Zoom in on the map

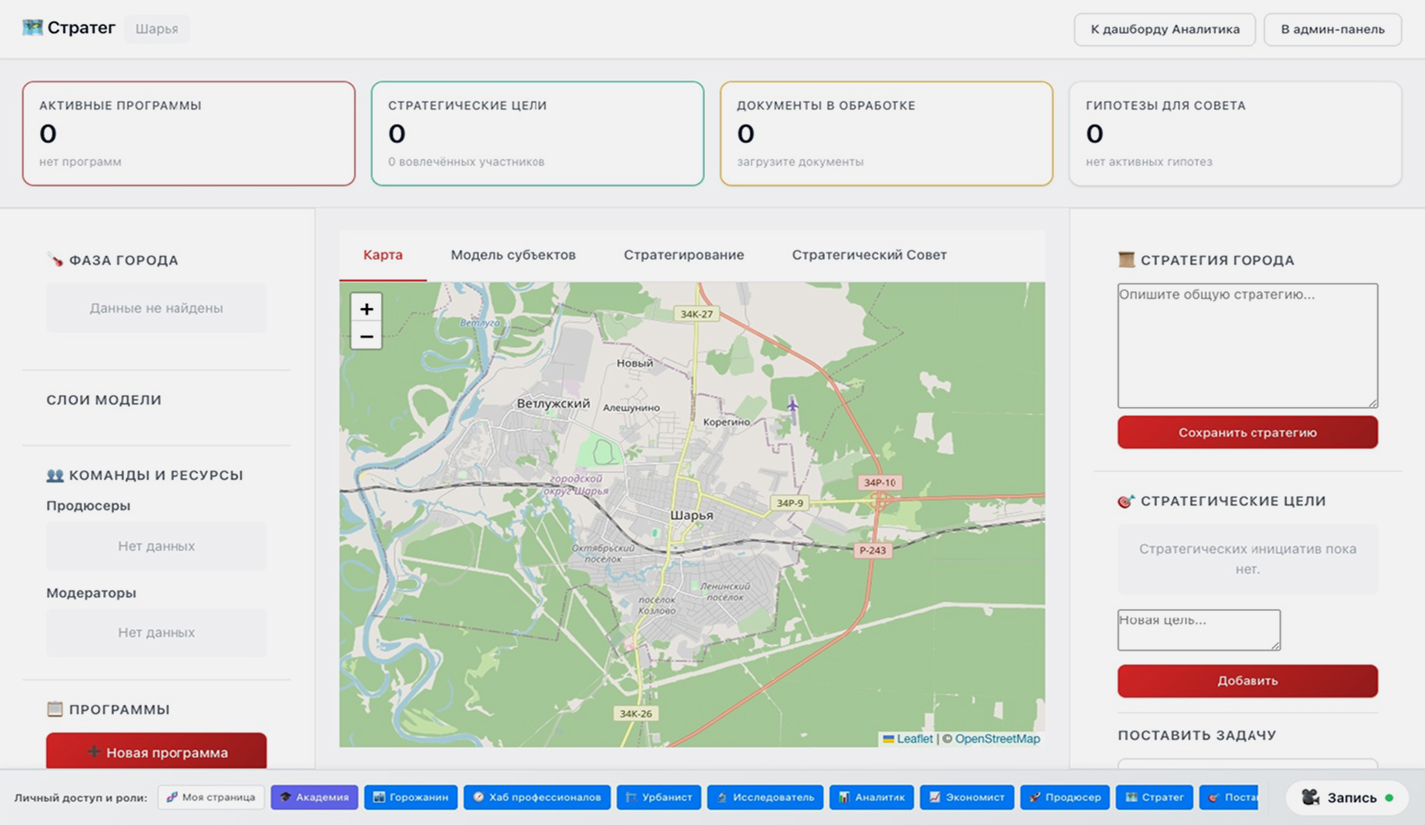[x=366, y=309]
